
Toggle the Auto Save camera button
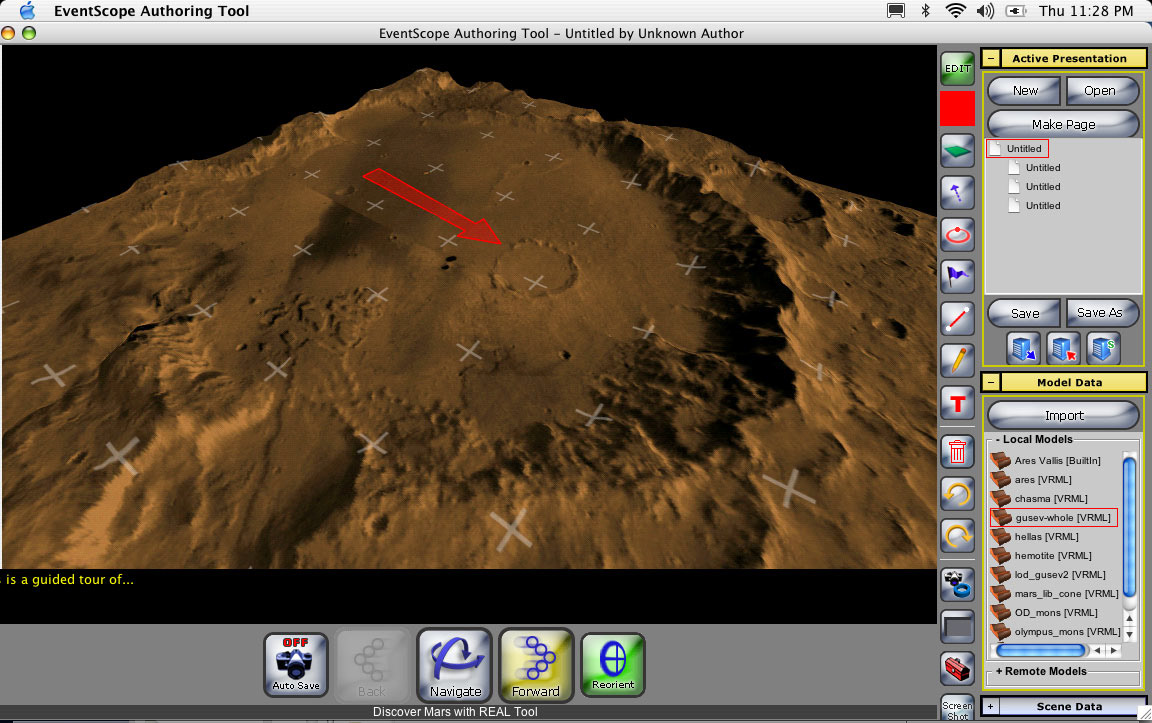tap(296, 665)
